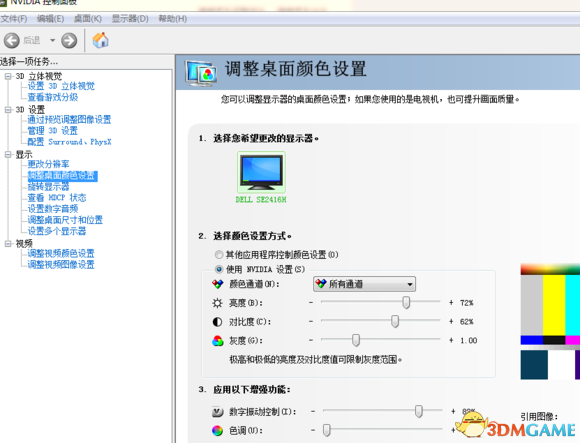
Task: Click the gamma RGB circles icon
Action: [x=218, y=341]
